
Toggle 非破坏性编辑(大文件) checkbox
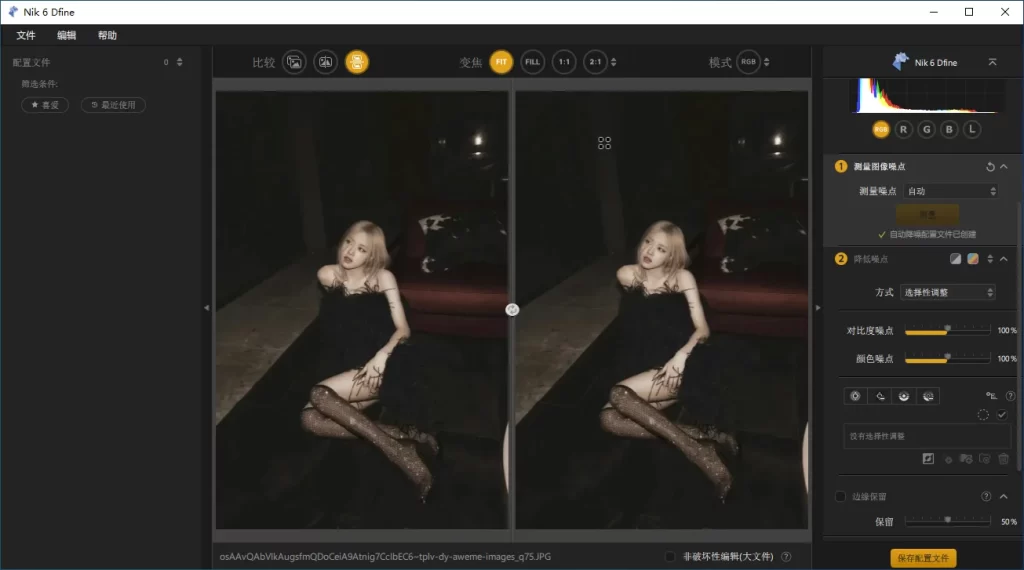(x=670, y=557)
